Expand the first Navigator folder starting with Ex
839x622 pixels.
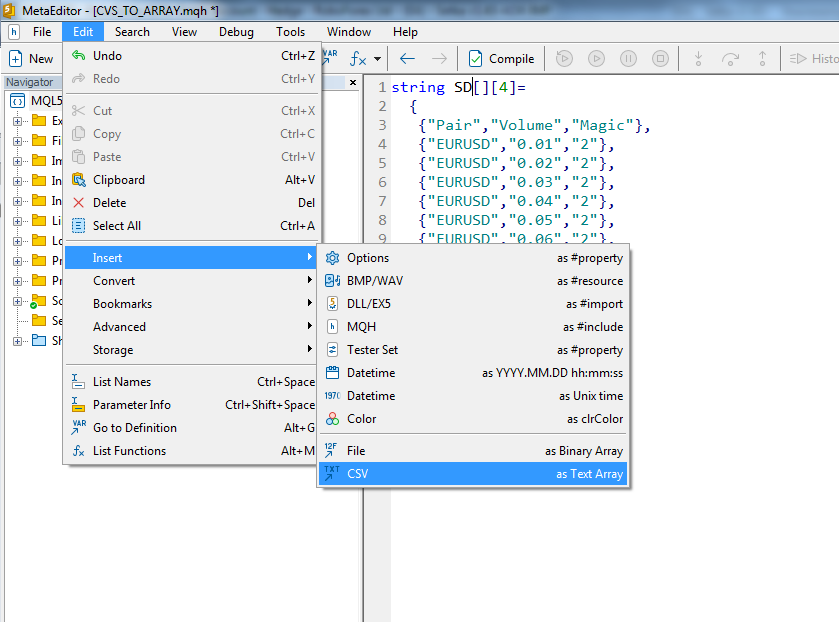18,121
